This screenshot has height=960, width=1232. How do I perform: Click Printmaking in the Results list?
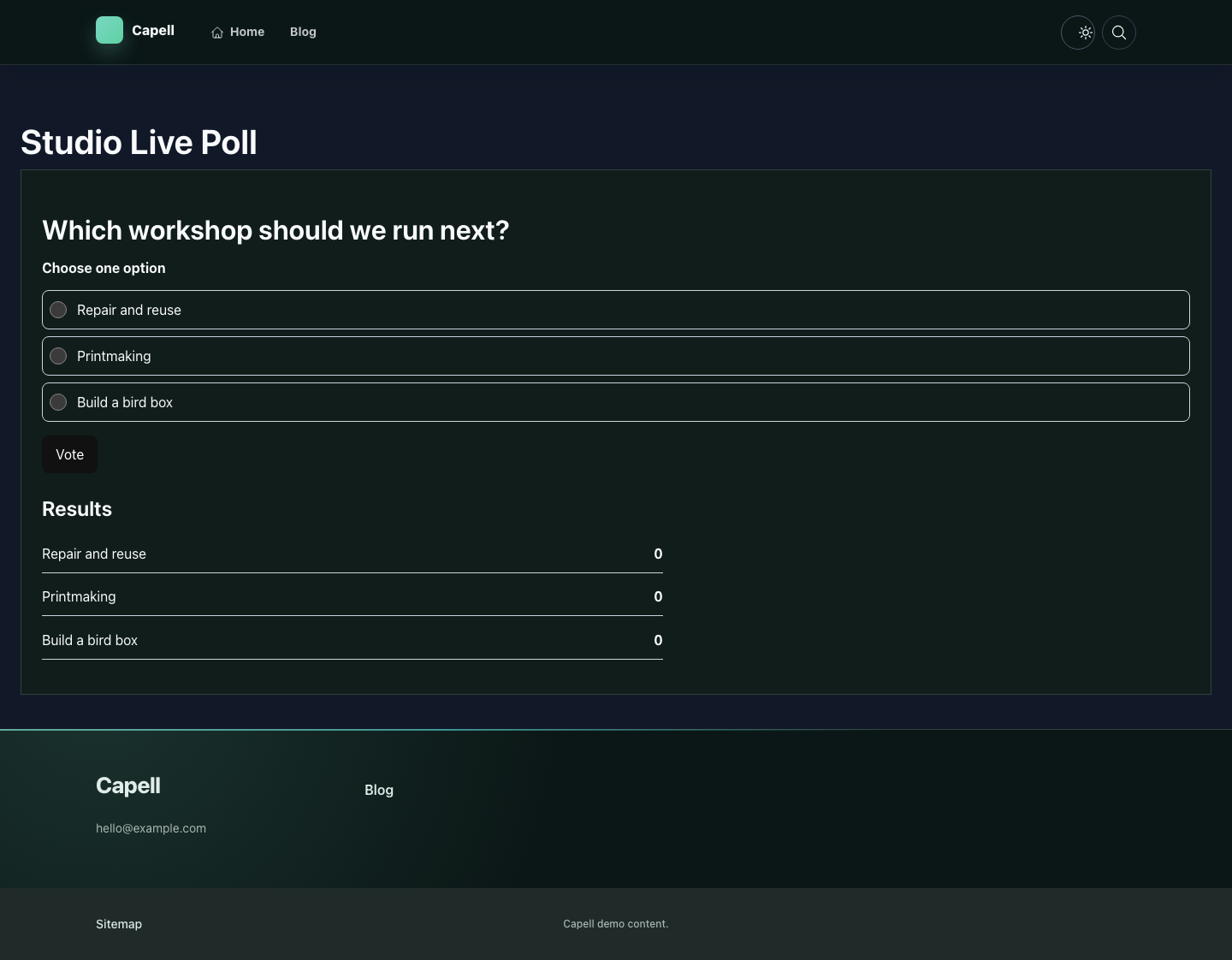click(79, 596)
